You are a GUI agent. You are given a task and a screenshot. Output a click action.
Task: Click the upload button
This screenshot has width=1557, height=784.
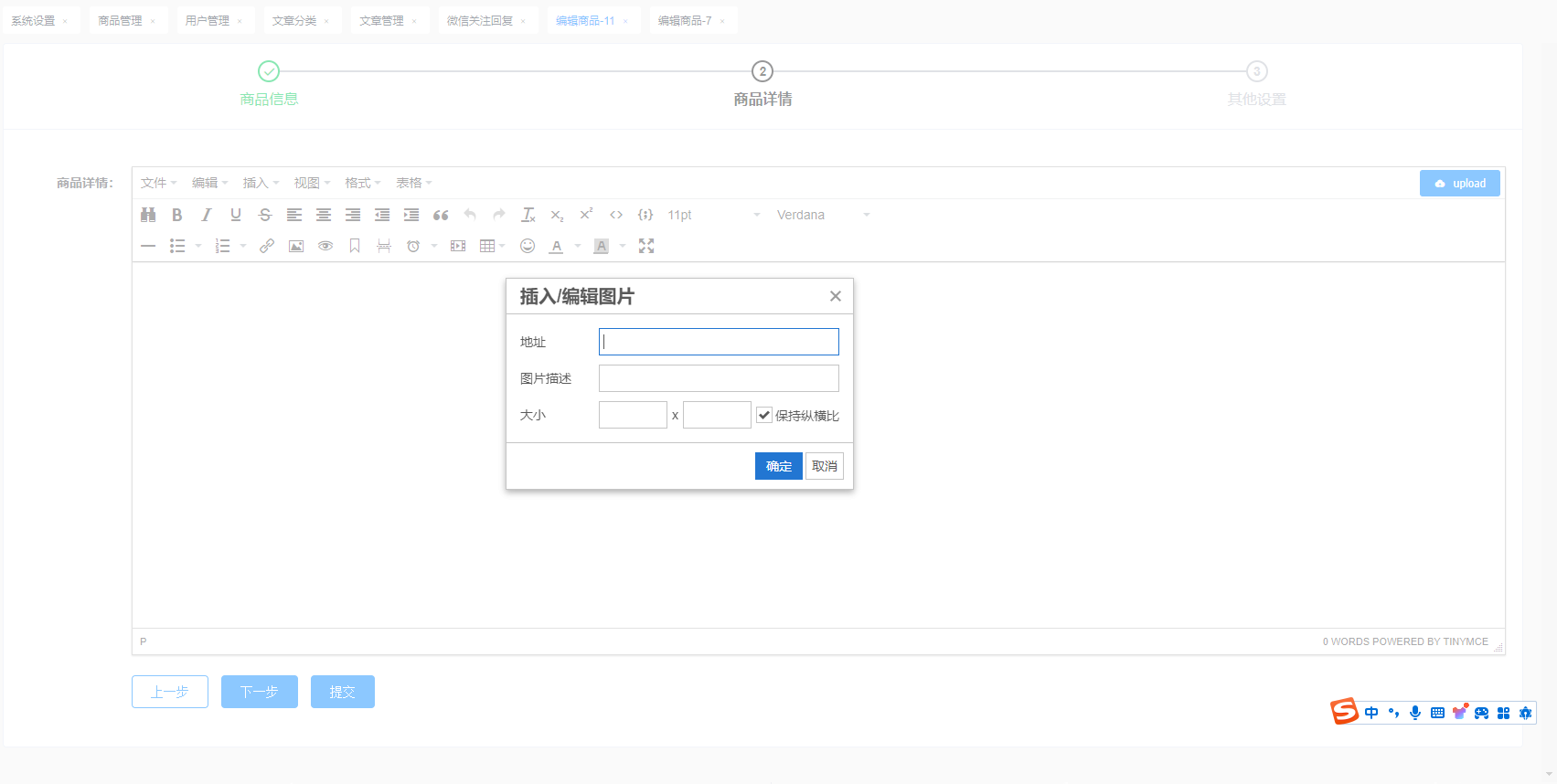click(1460, 183)
